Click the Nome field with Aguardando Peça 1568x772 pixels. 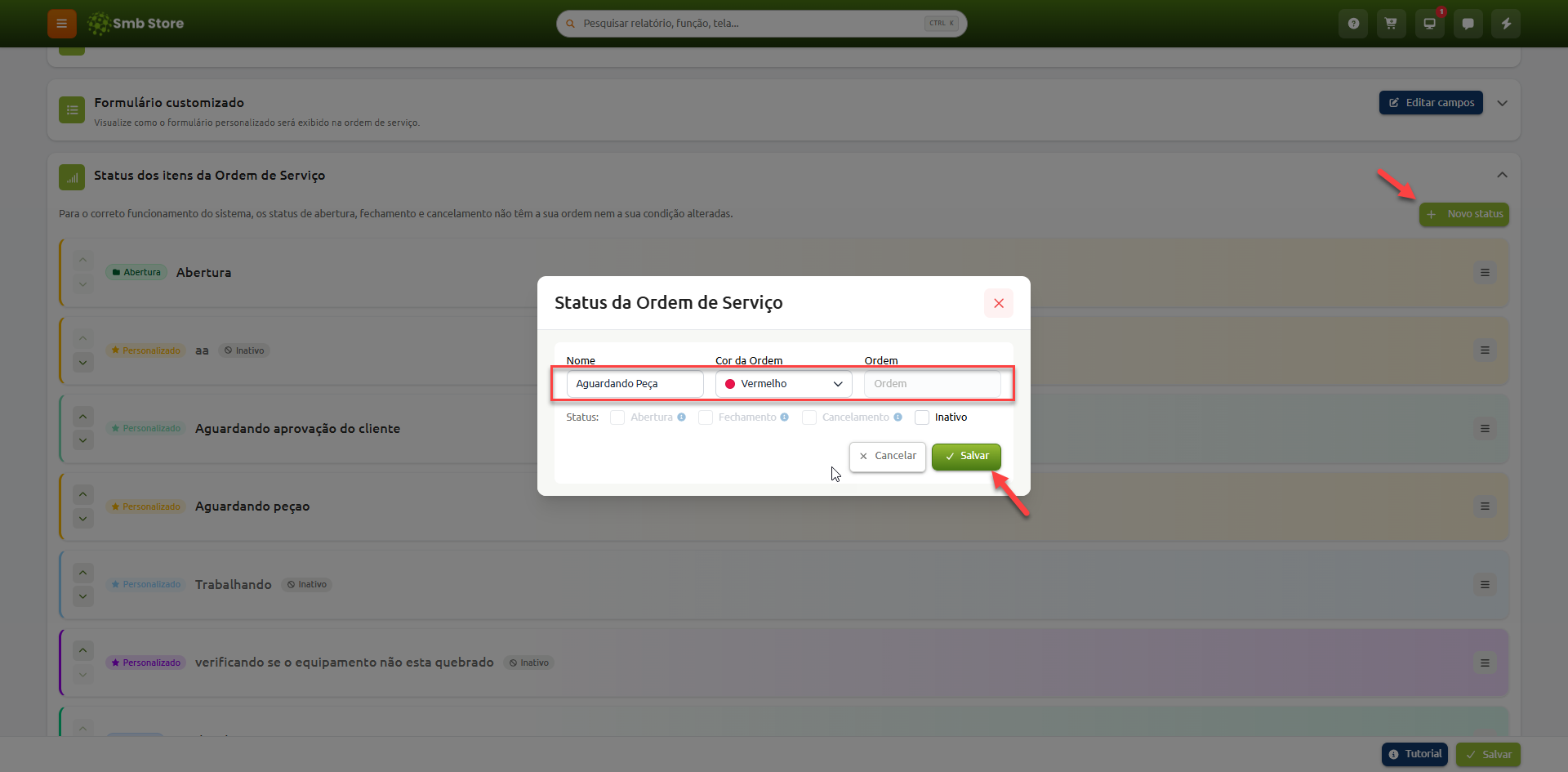tap(635, 384)
